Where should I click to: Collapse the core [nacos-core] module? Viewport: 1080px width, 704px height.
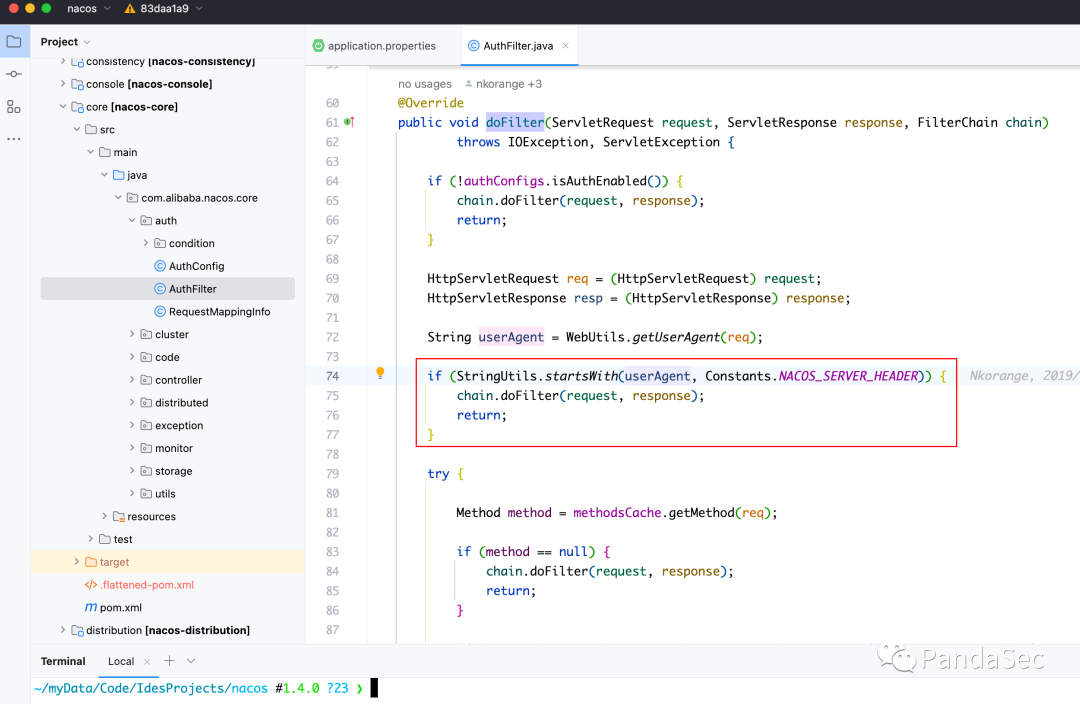63,107
